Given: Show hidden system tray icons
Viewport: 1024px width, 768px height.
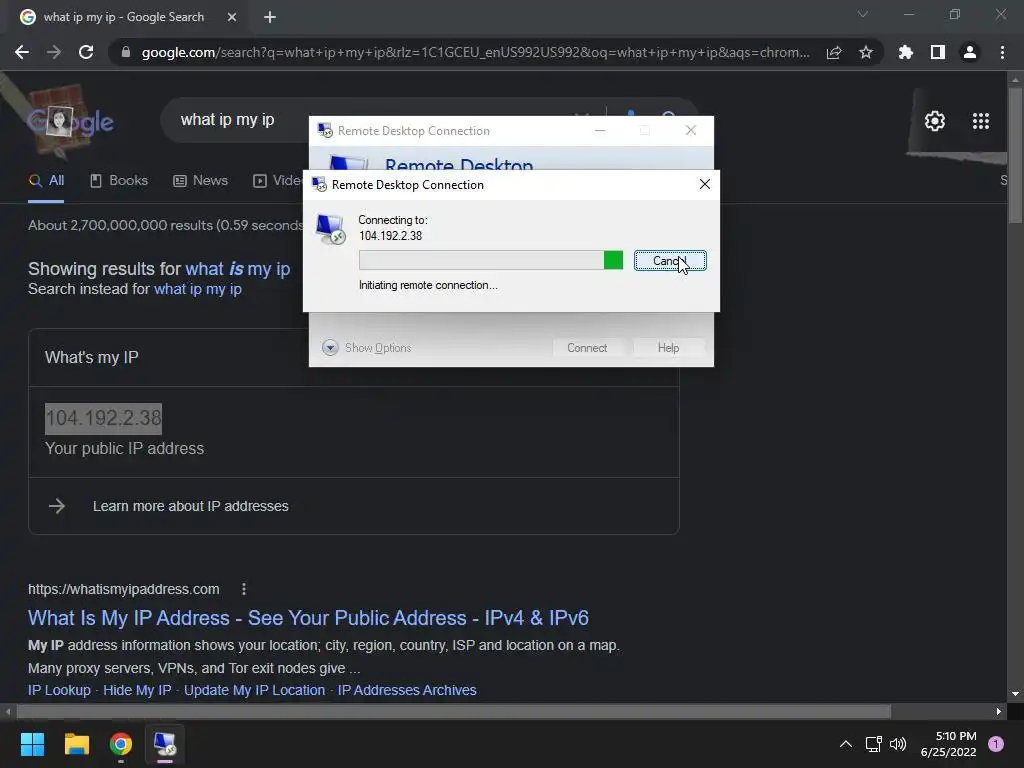Looking at the screenshot, I should click(845, 744).
